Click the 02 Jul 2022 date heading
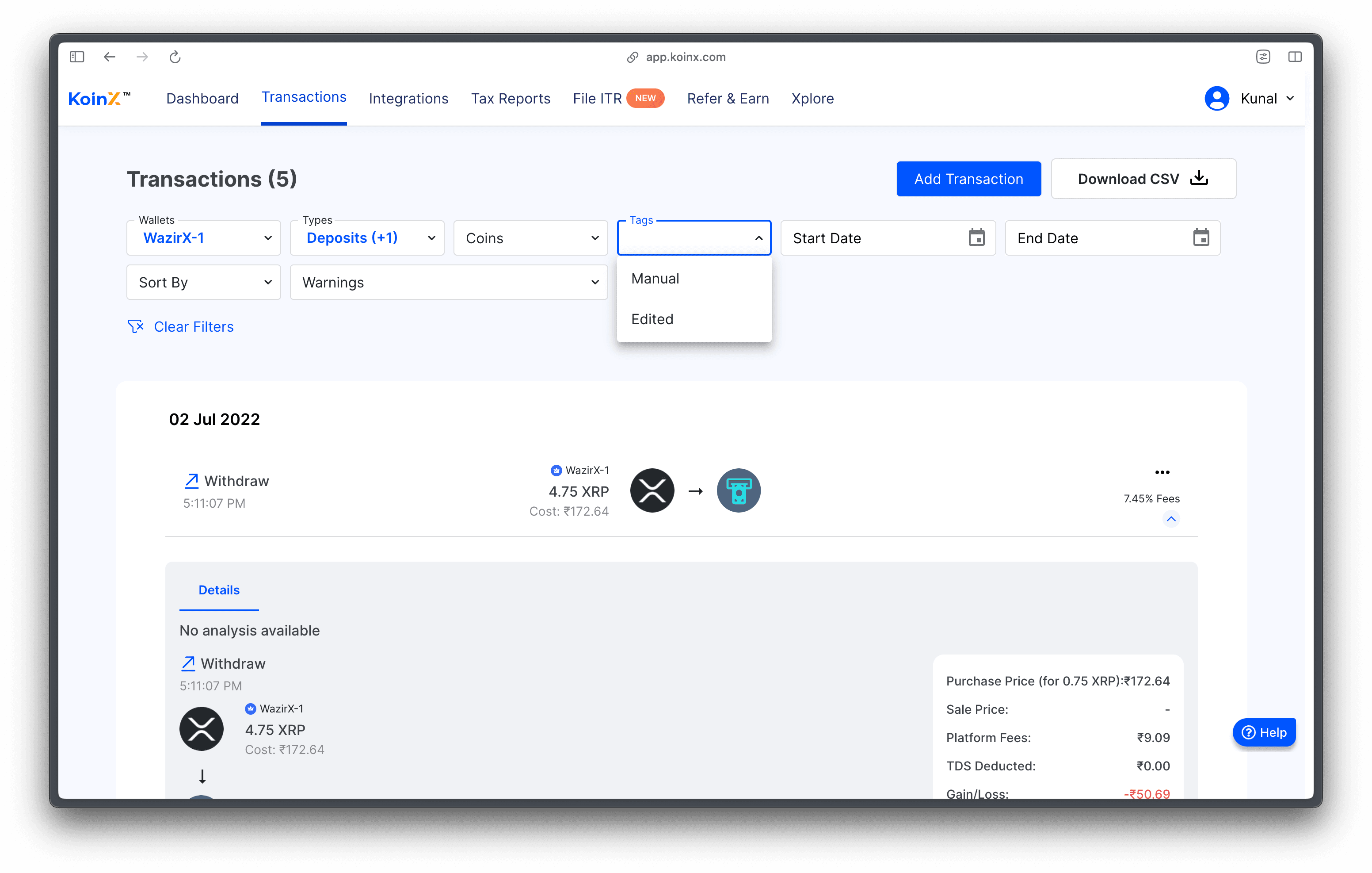This screenshot has width=1372, height=873. pos(214,419)
